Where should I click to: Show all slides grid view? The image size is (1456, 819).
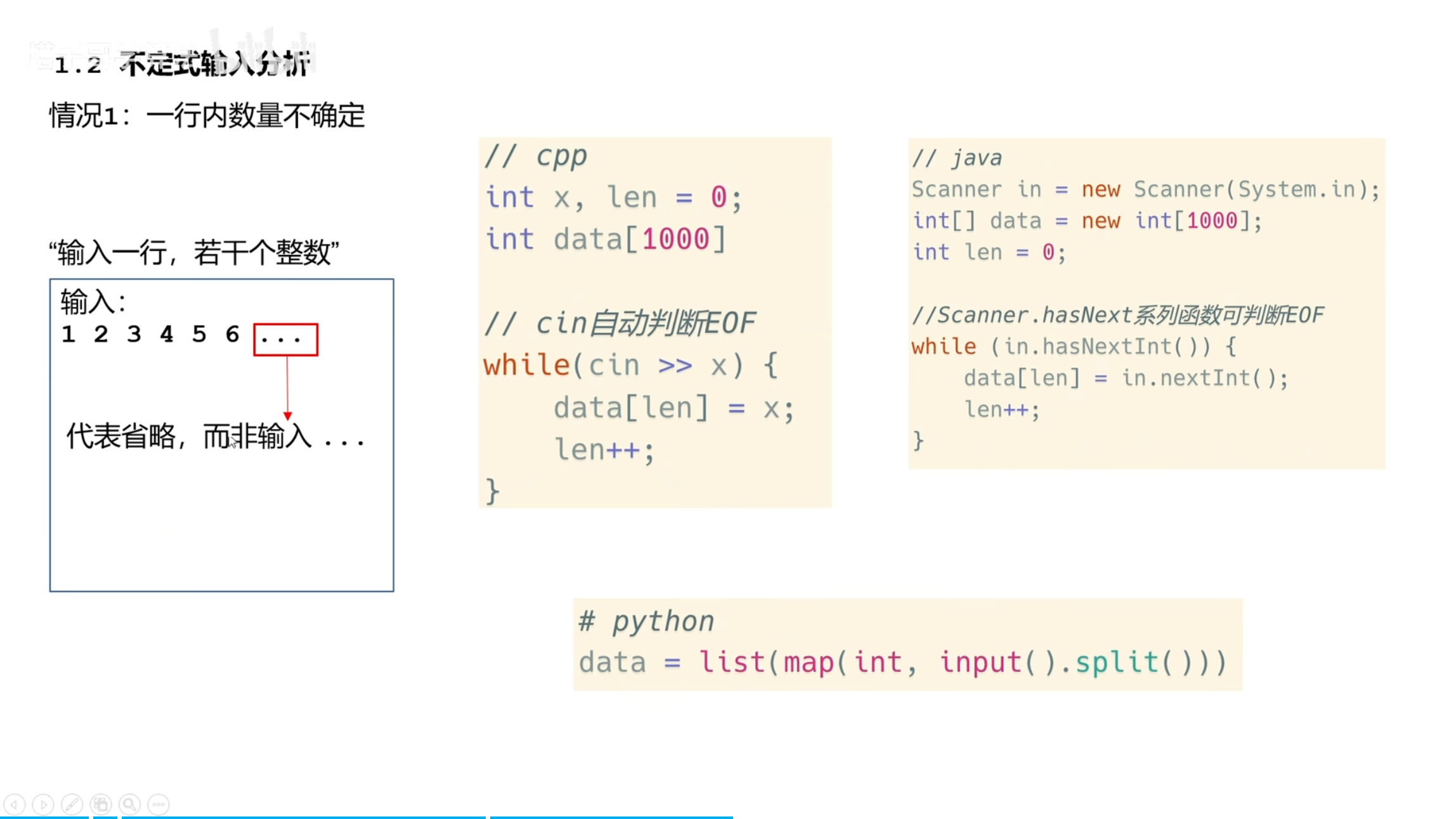coord(101,805)
